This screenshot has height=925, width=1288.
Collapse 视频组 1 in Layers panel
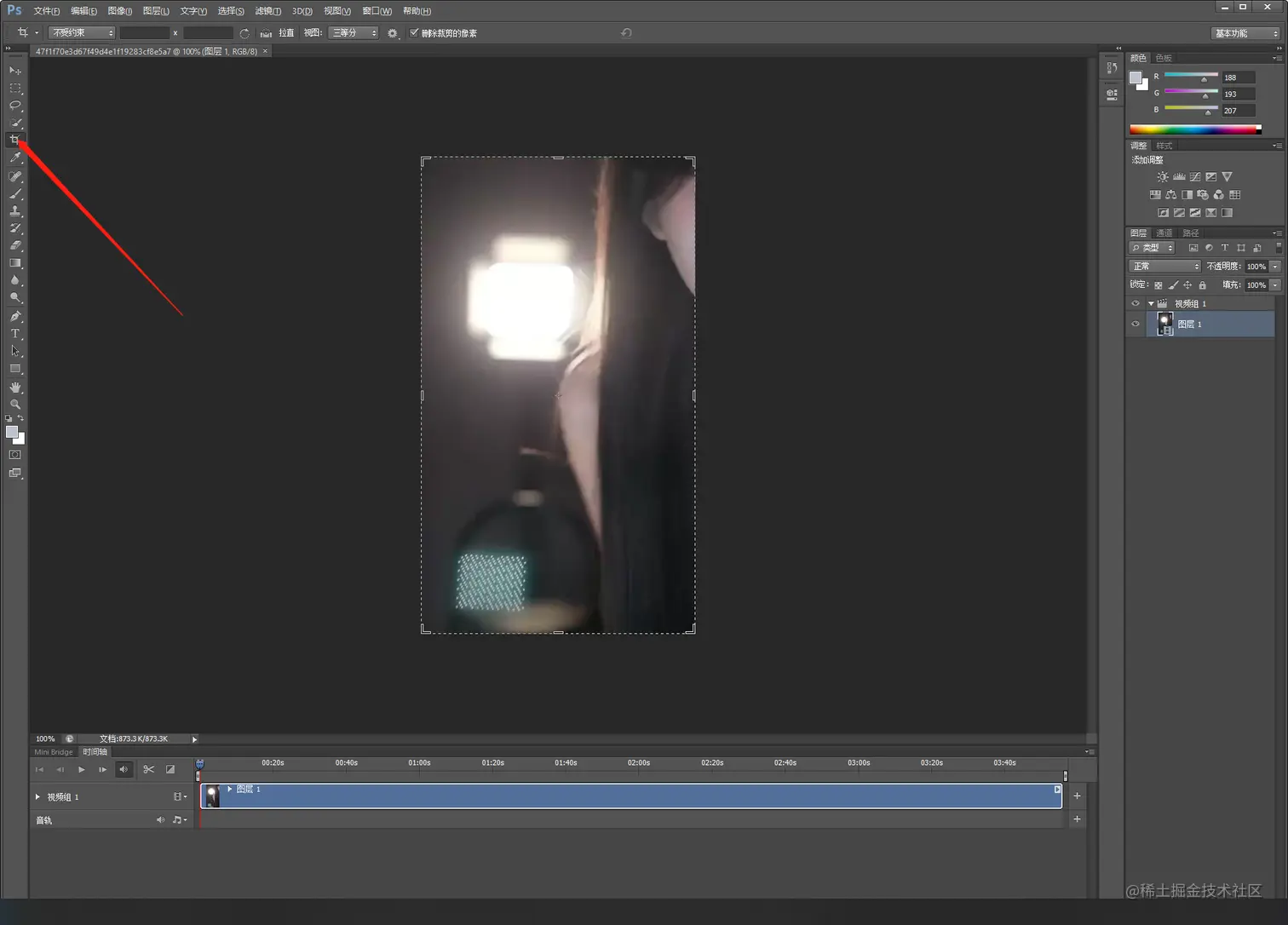click(1151, 304)
